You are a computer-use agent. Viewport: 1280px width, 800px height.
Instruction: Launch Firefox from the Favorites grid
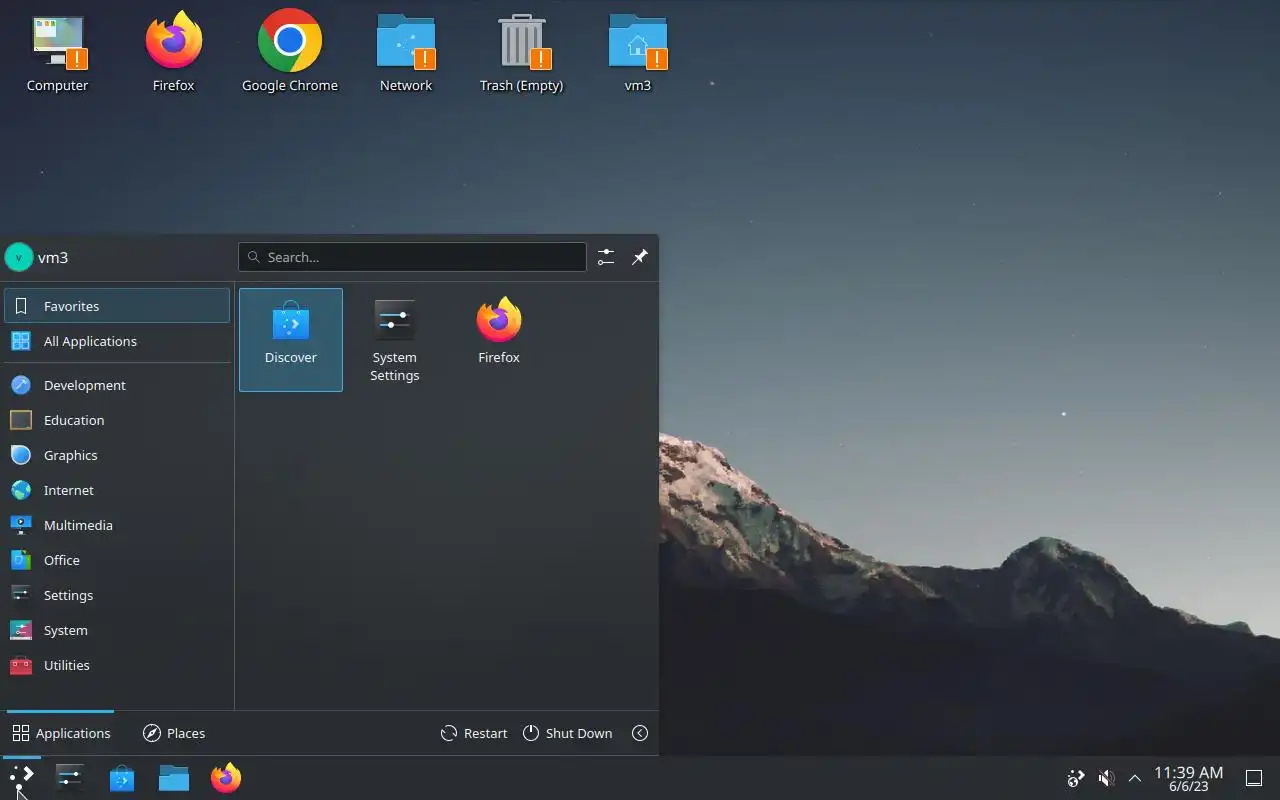click(x=499, y=340)
